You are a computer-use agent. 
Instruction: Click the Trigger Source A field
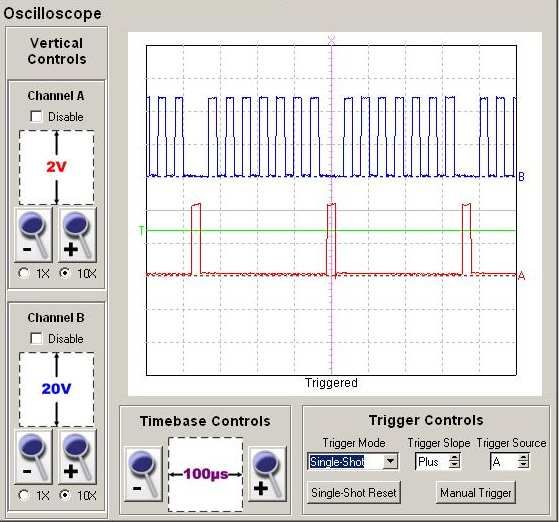click(x=504, y=461)
